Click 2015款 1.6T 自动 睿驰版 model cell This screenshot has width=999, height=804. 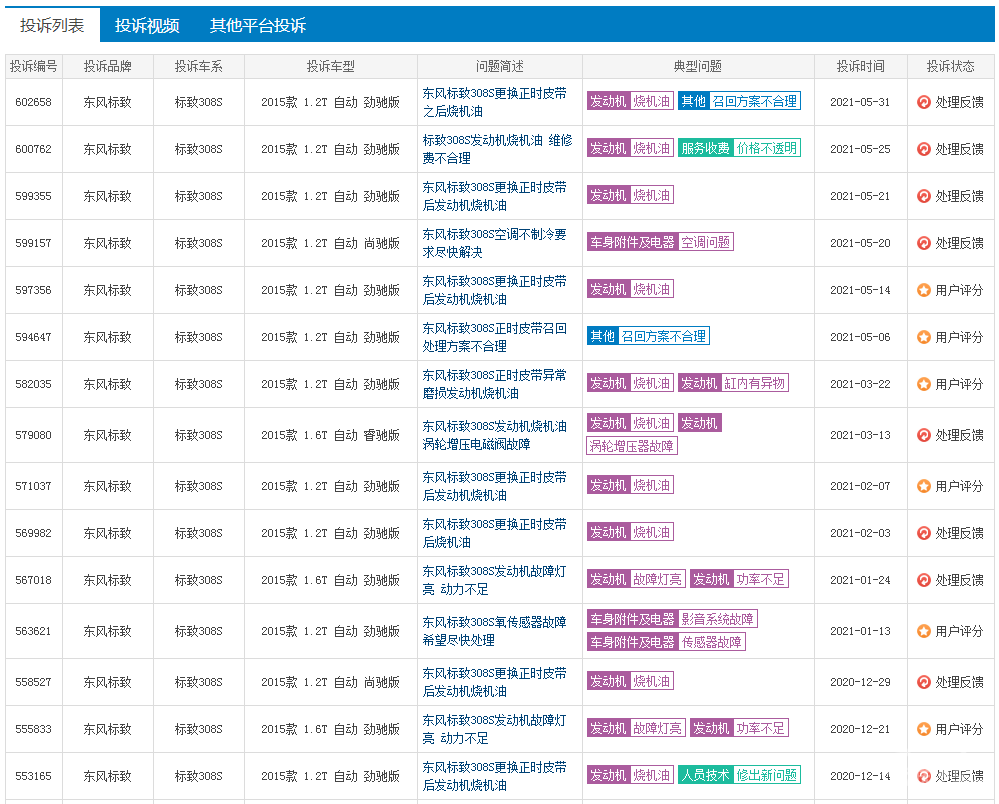point(330,435)
